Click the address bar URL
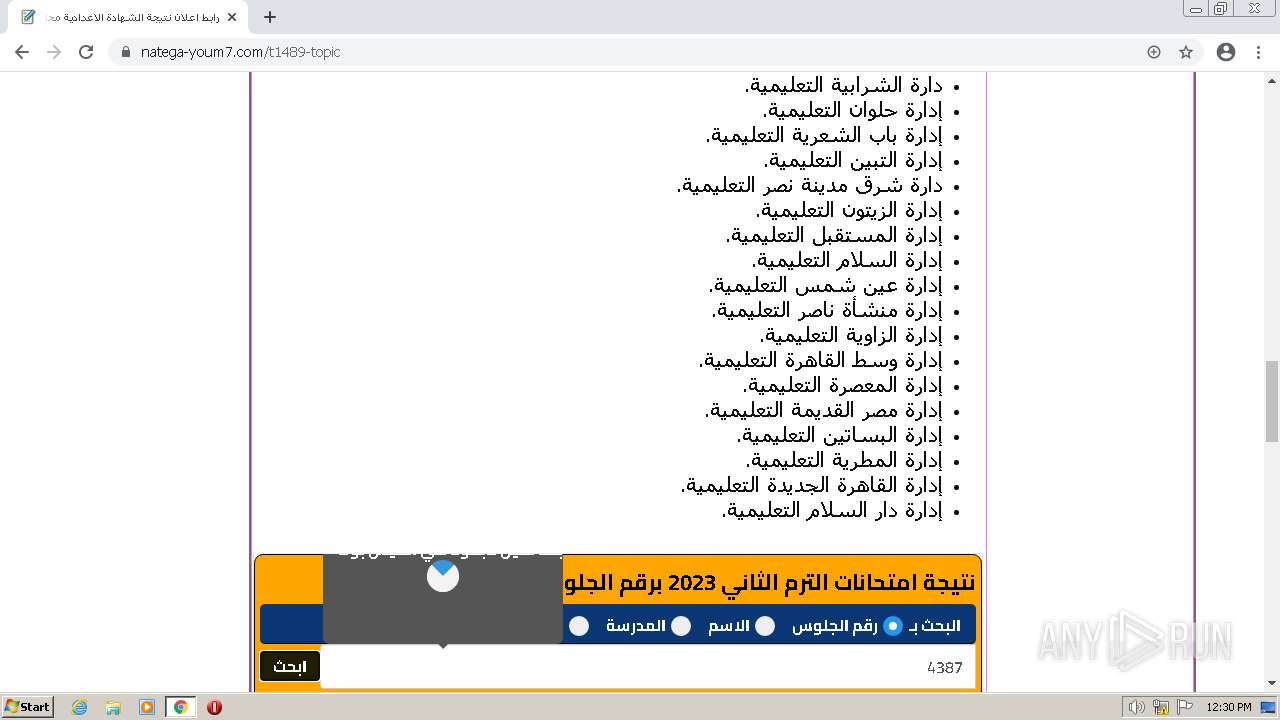 point(240,52)
